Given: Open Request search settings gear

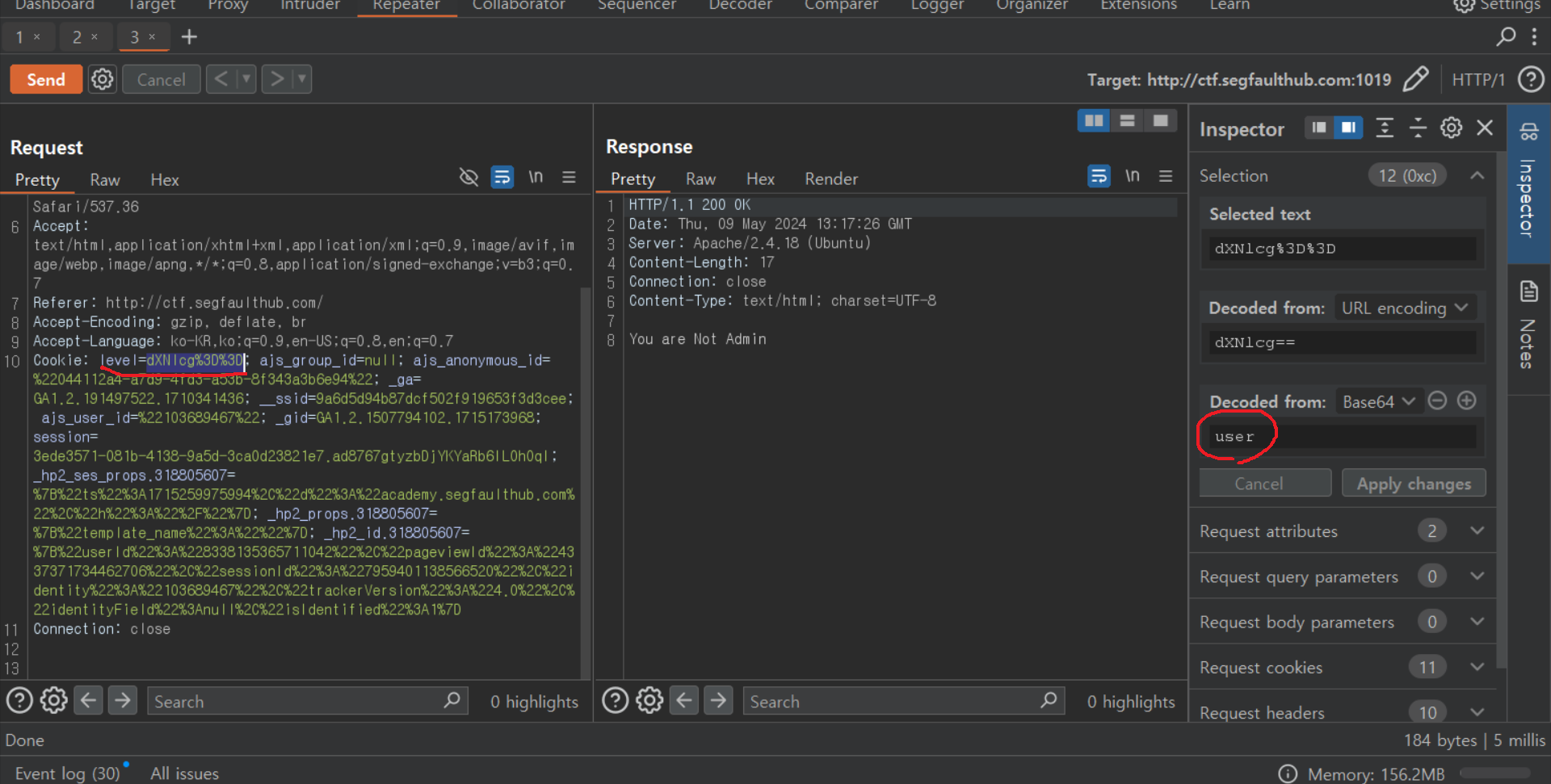Looking at the screenshot, I should [x=54, y=700].
